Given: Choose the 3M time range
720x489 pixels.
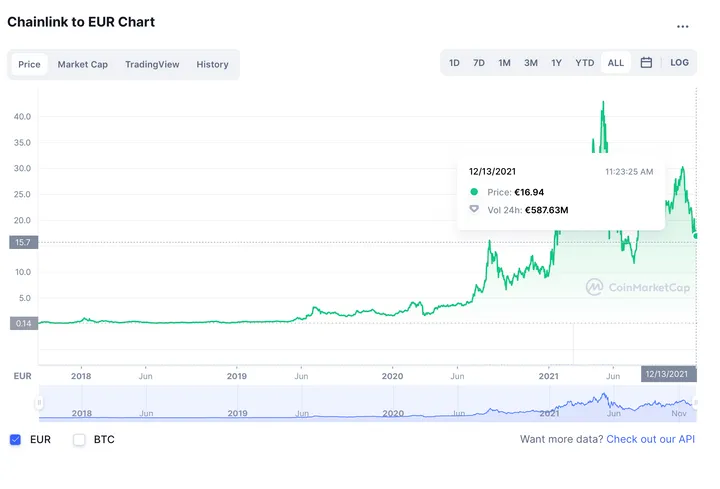Looking at the screenshot, I should [x=531, y=63].
